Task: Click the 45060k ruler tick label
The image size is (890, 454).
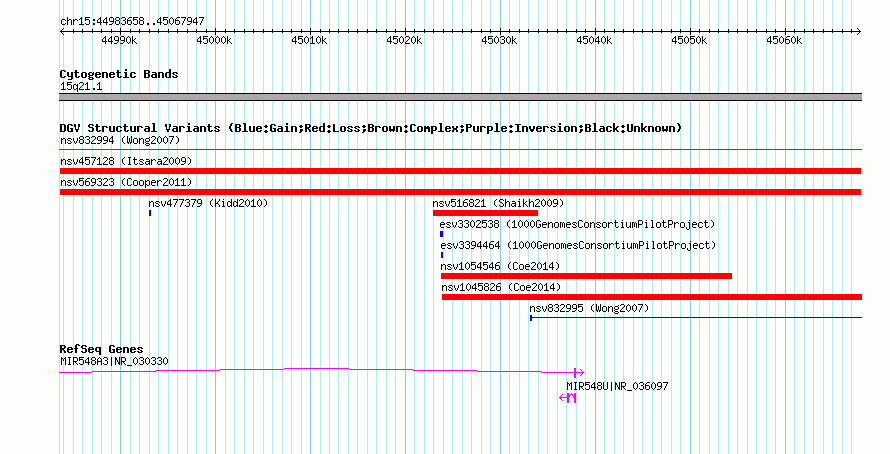Action: click(784, 40)
